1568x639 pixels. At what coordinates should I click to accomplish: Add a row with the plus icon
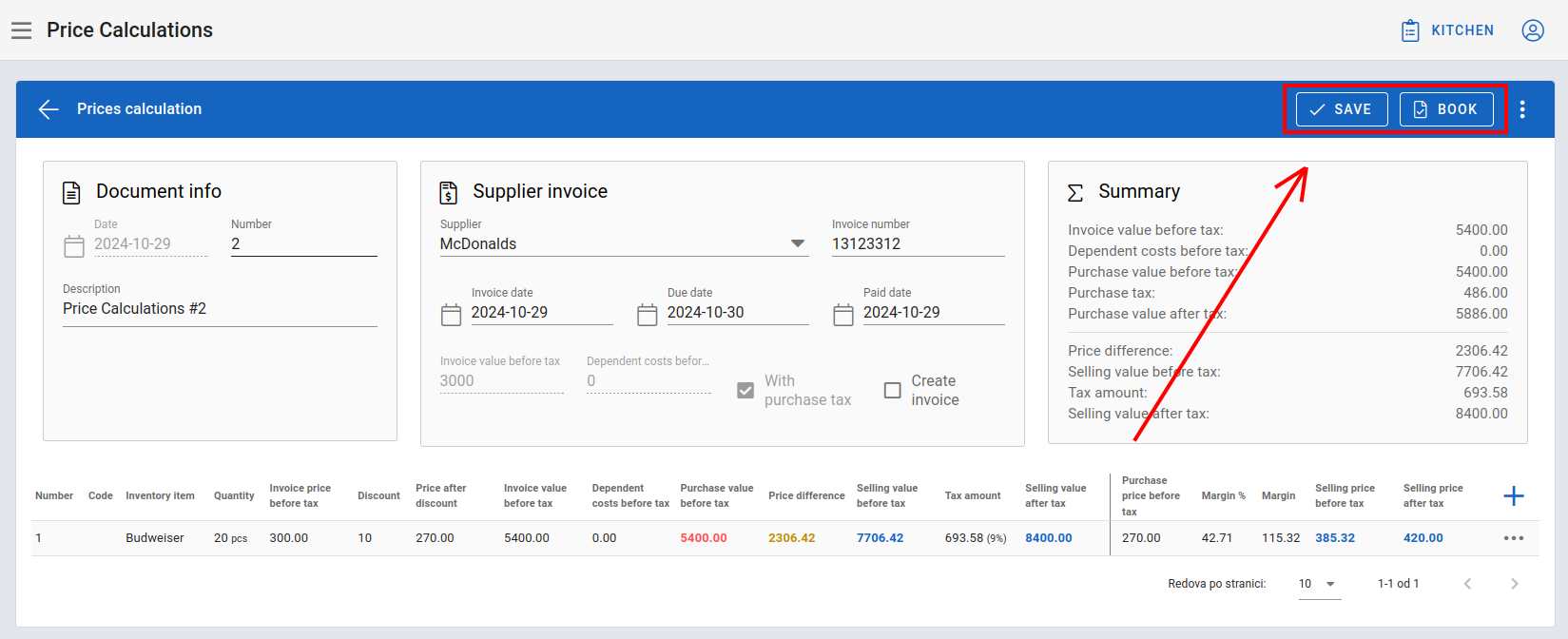pos(1514,496)
